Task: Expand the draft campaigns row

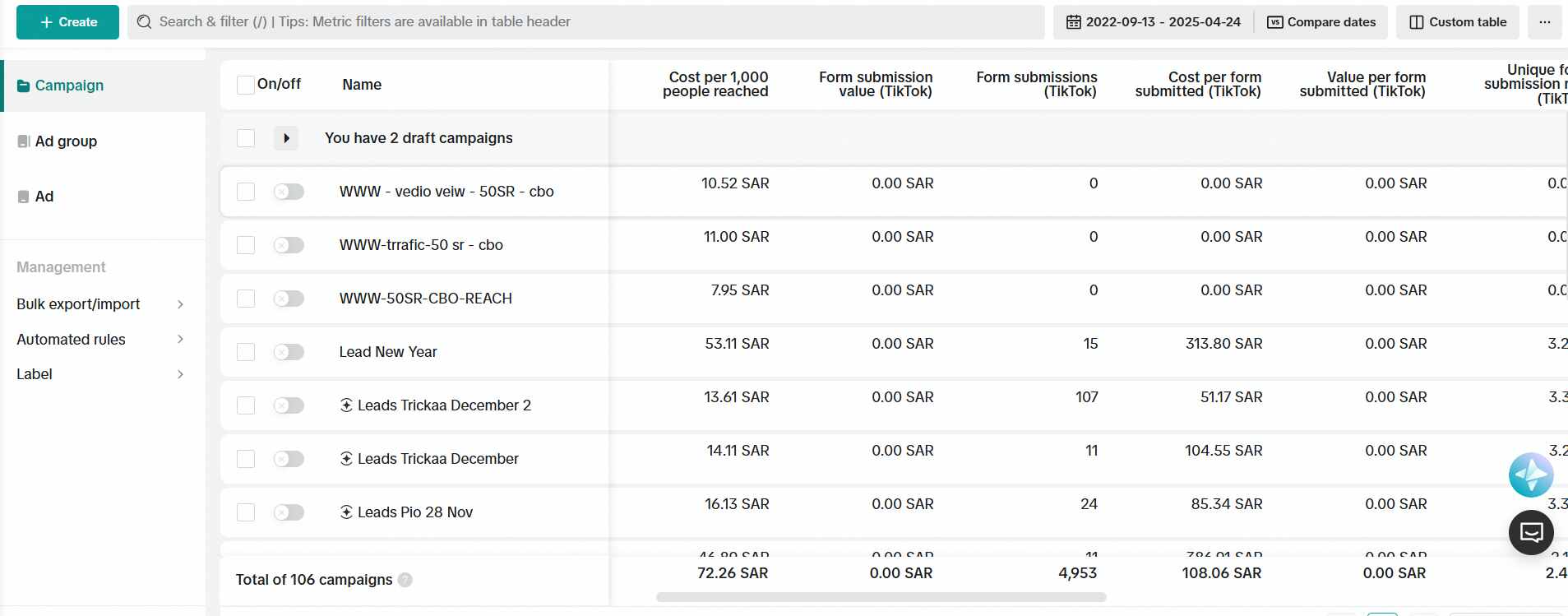Action: click(x=285, y=138)
